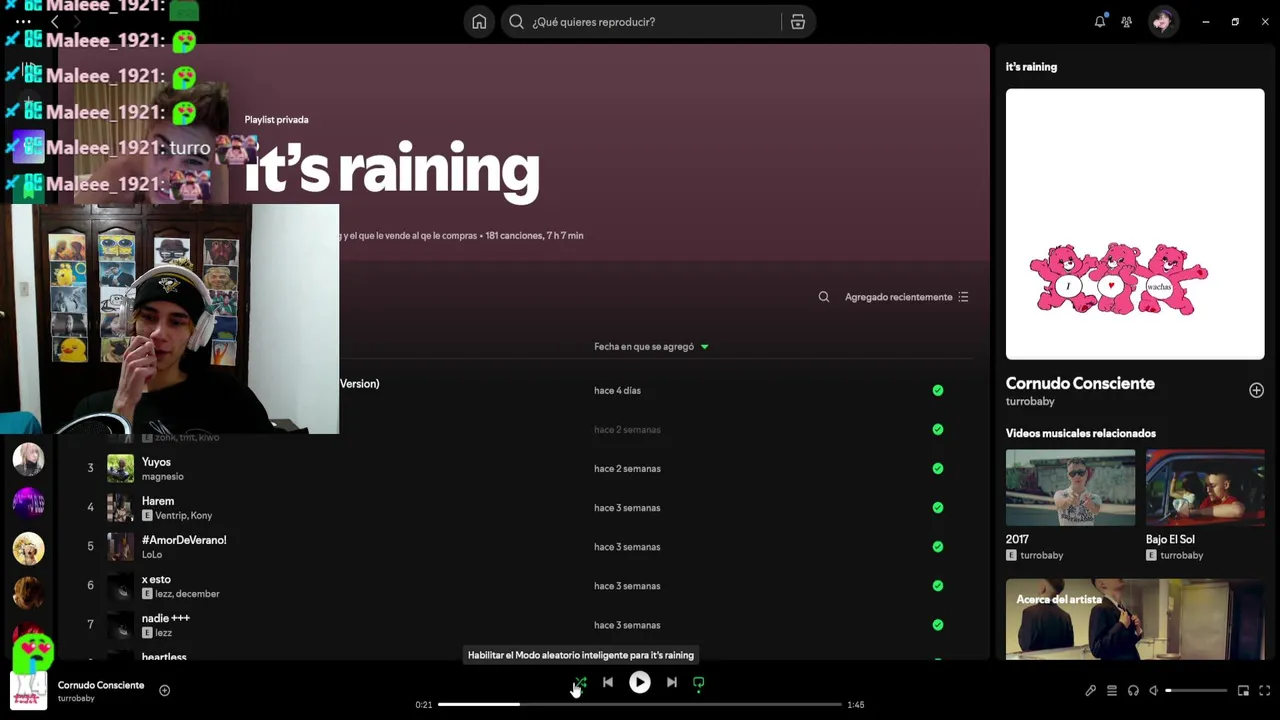Screen dimensions: 1280x720
Task: Click the now playing cover thumbnail
Action: (x=28, y=690)
